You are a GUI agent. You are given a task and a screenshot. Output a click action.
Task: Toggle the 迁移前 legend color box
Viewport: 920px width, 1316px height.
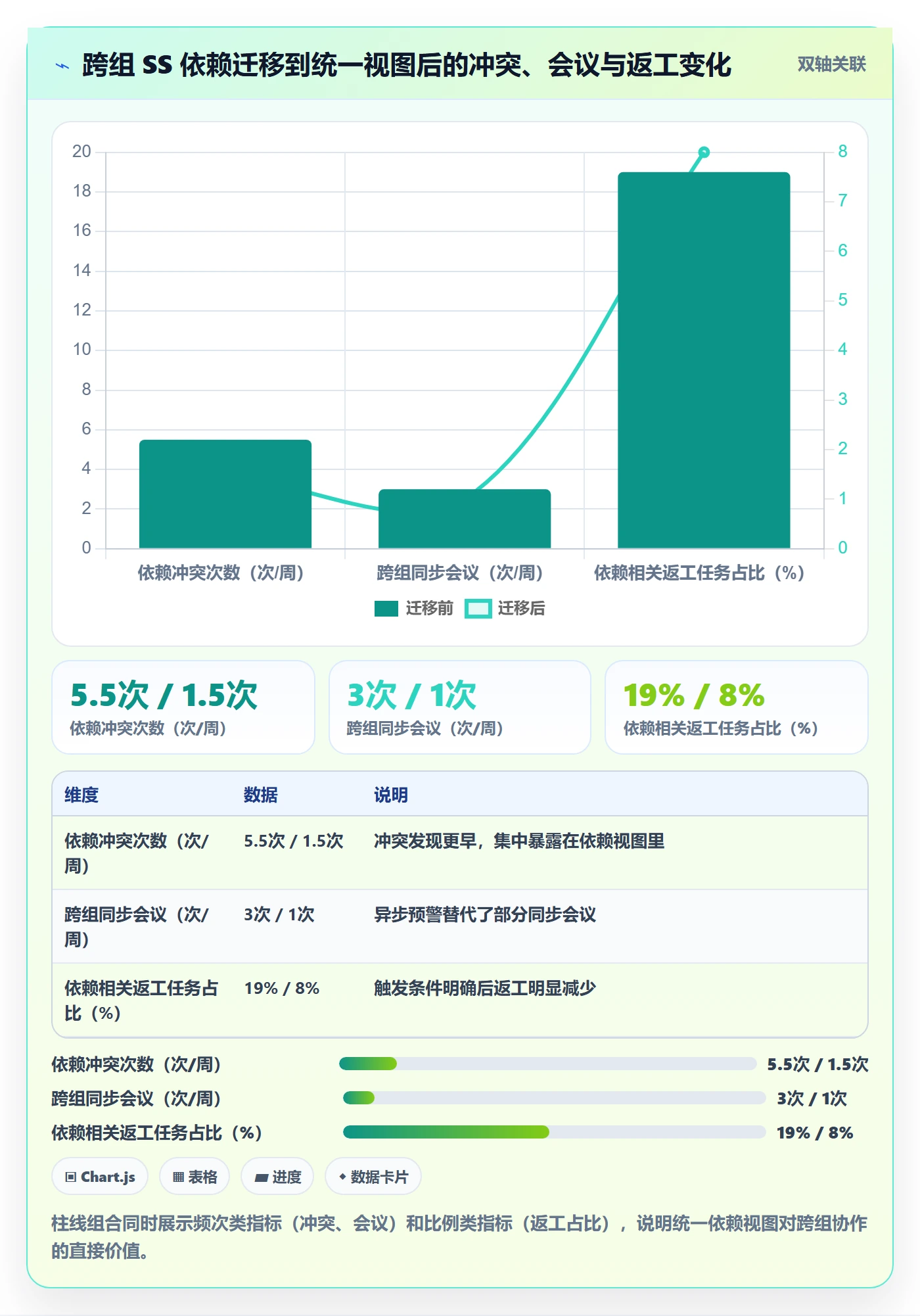click(x=386, y=609)
